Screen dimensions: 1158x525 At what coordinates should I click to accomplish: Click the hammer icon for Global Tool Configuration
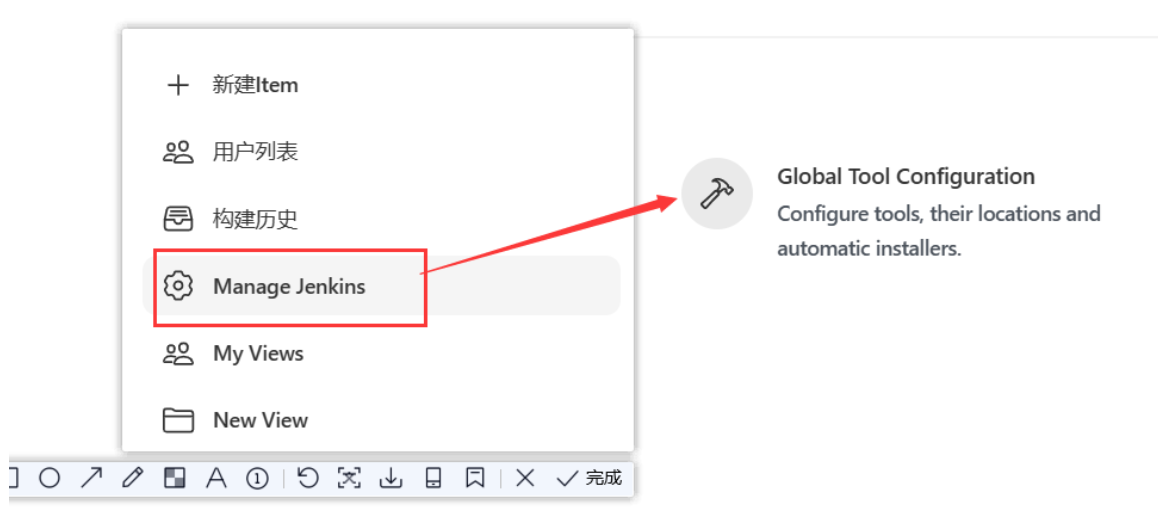[717, 194]
